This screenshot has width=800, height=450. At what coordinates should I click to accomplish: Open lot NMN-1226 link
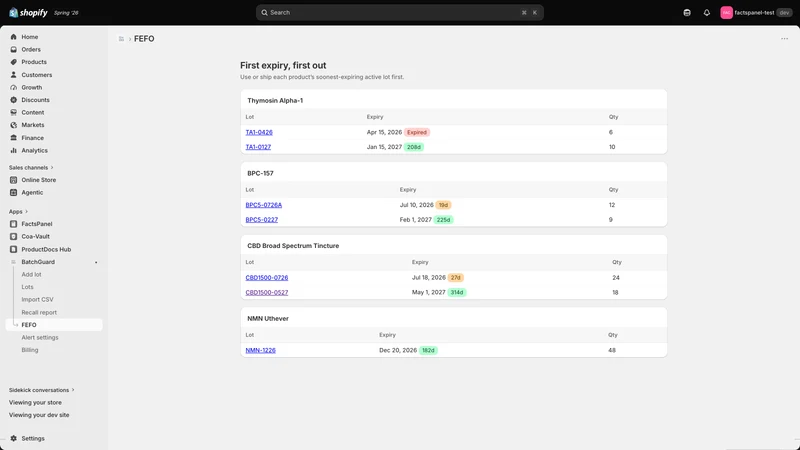click(261, 351)
